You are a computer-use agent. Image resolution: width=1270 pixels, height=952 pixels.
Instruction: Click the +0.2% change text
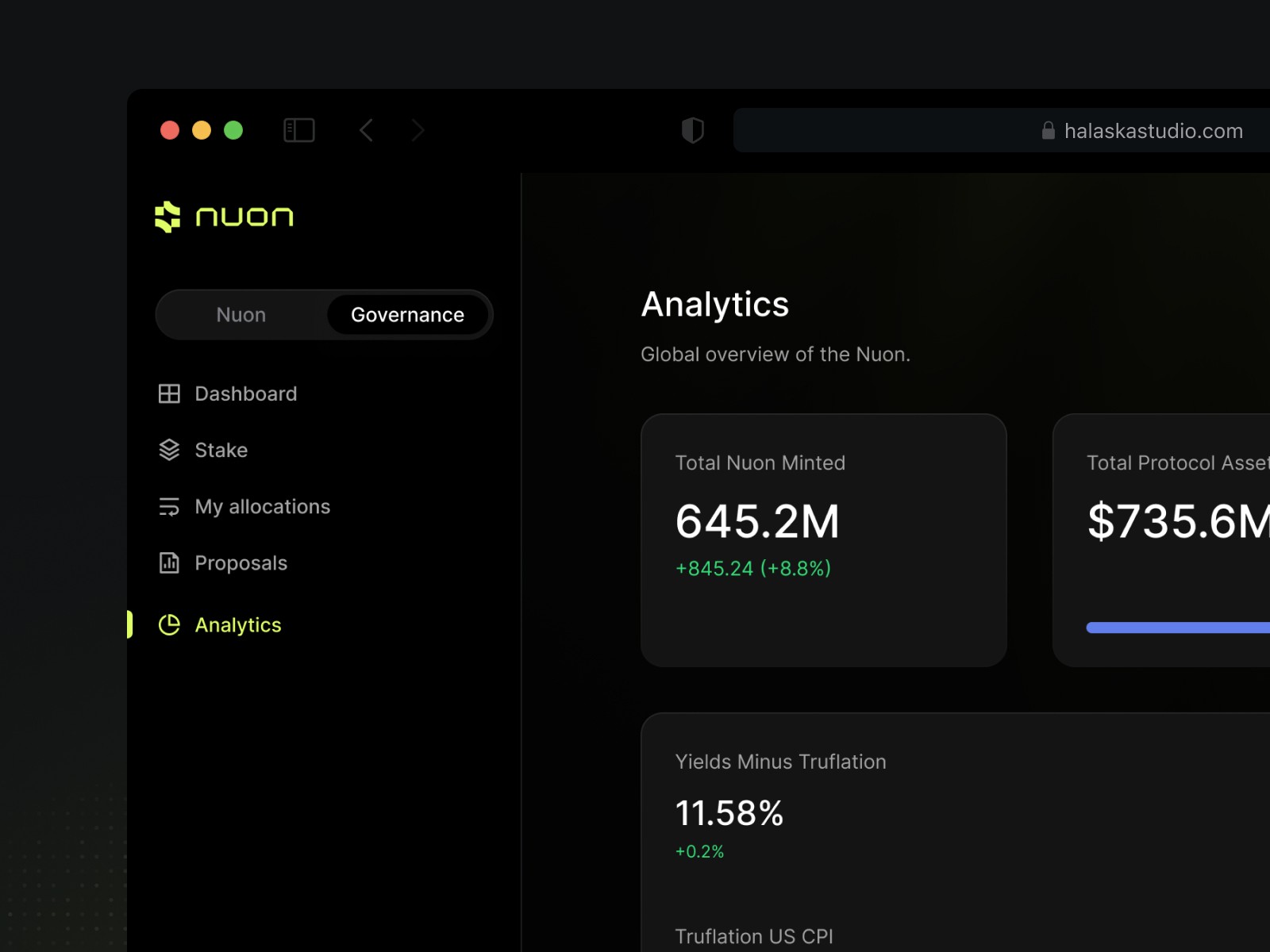click(699, 852)
